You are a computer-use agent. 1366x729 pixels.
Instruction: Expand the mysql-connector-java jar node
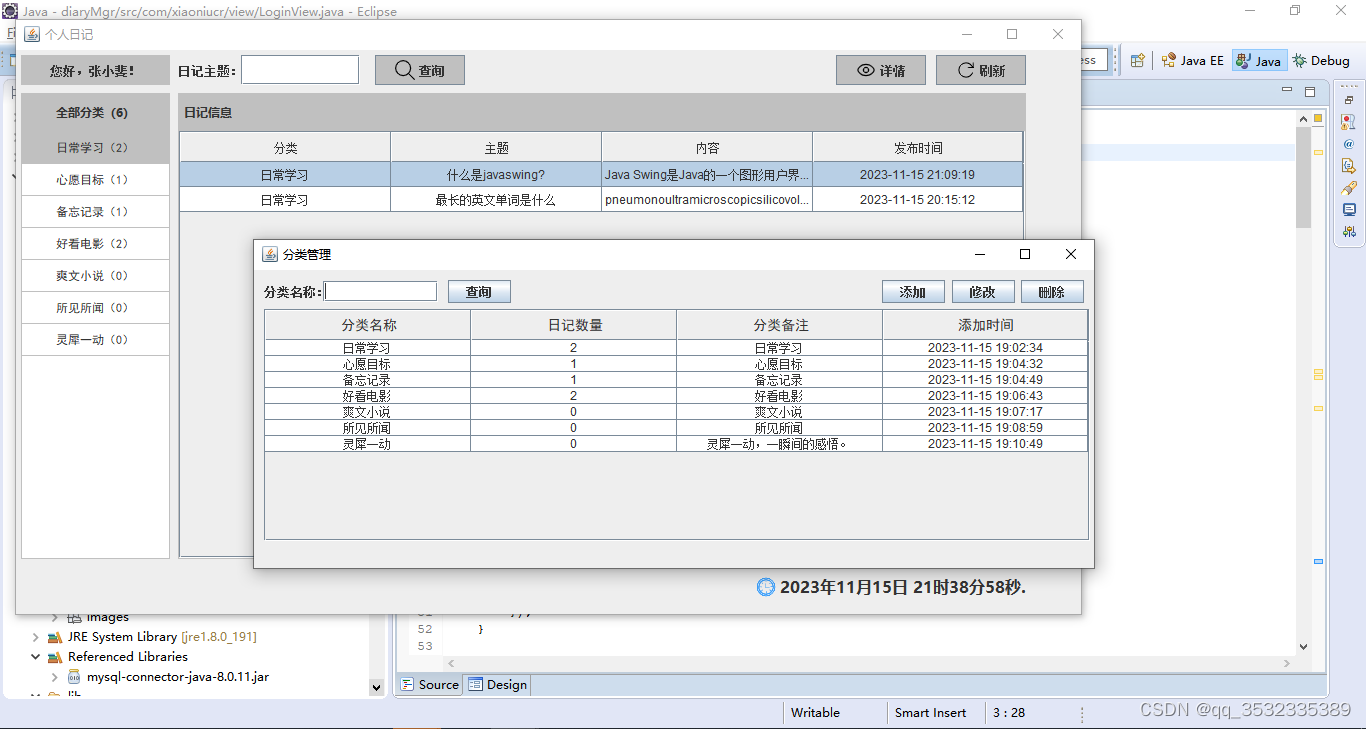tap(54, 677)
